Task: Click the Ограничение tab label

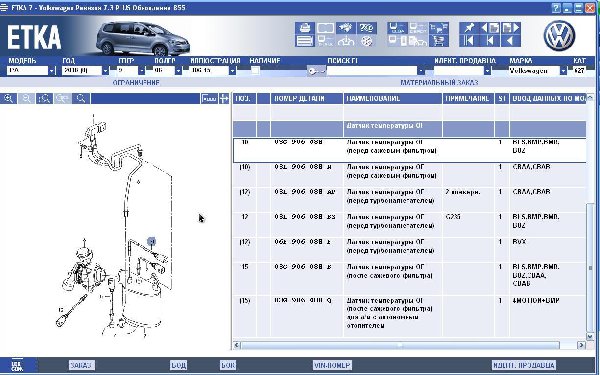Action: click(x=136, y=83)
